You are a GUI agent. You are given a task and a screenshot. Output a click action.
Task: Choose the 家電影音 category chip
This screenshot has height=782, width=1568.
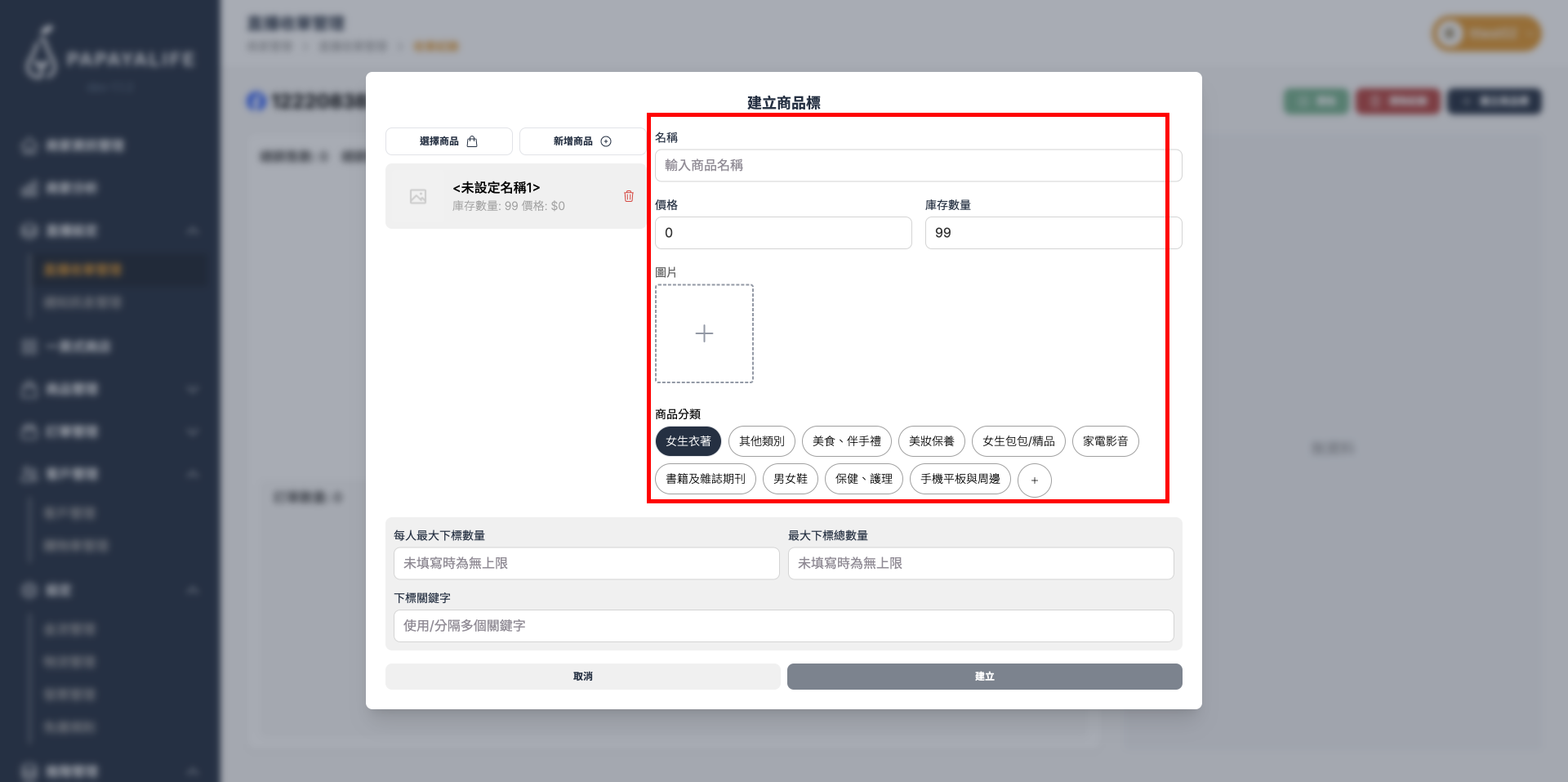[1105, 441]
